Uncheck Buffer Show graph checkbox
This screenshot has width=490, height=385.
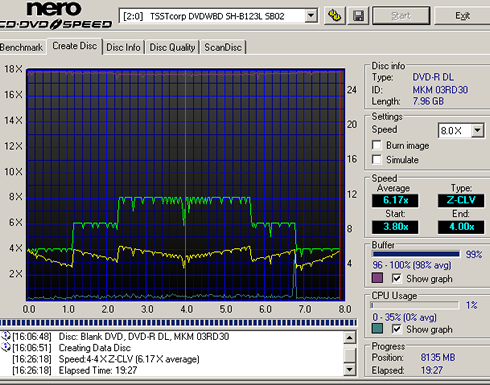pyautogui.click(x=396, y=278)
